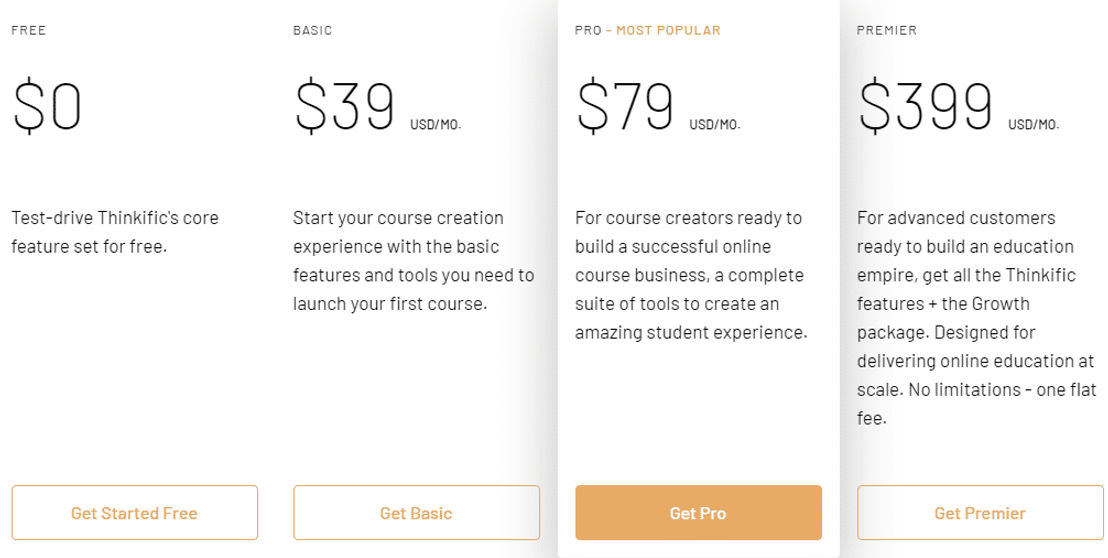1108x558 pixels.
Task: Click the Get Started Free button
Action: tap(134, 513)
